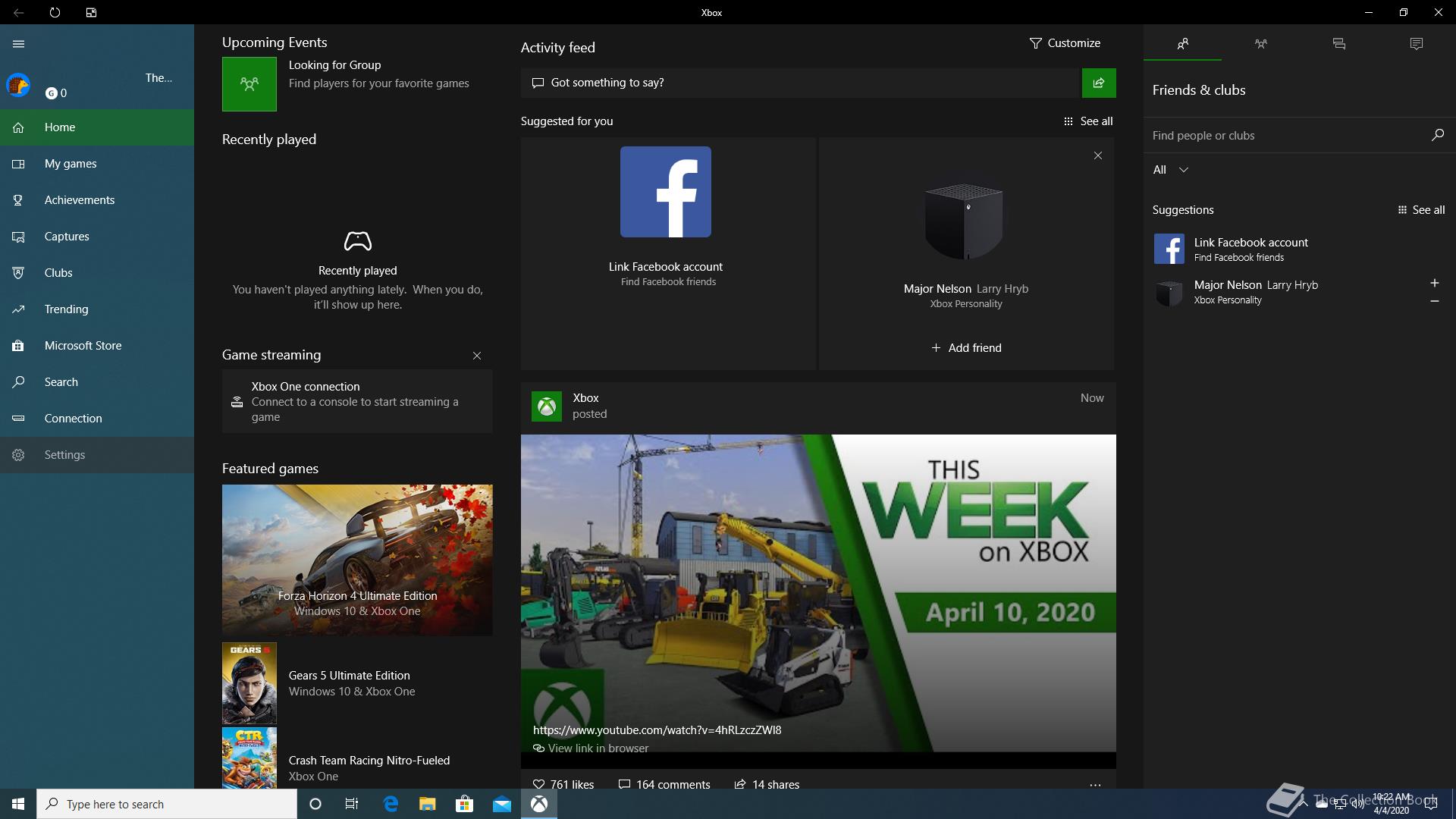Like the Xbox post (761 likes)

click(563, 784)
